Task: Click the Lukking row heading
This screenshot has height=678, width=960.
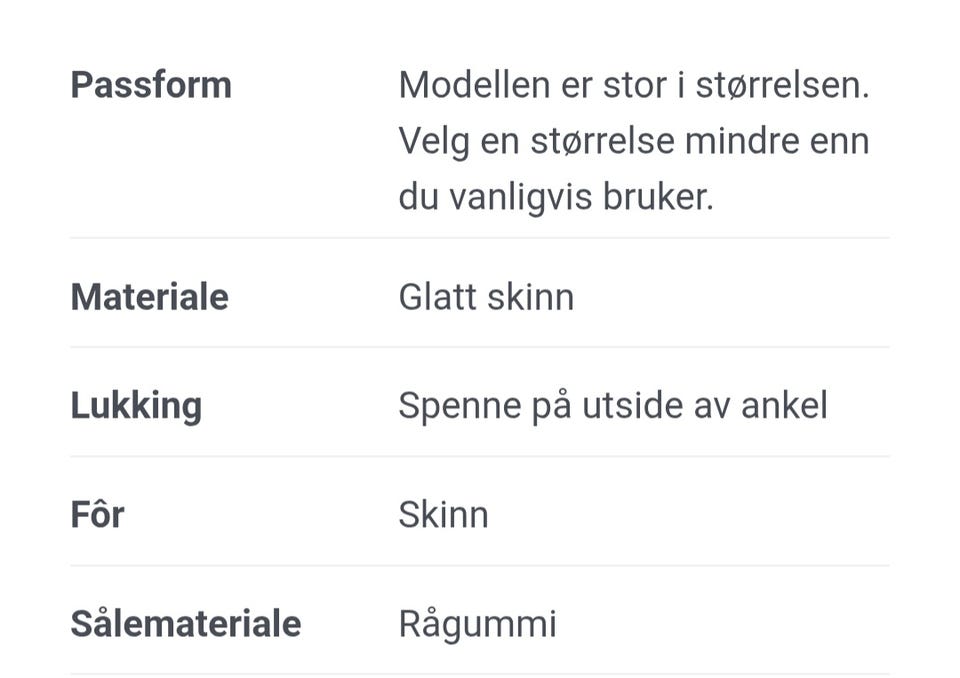Action: (x=136, y=406)
